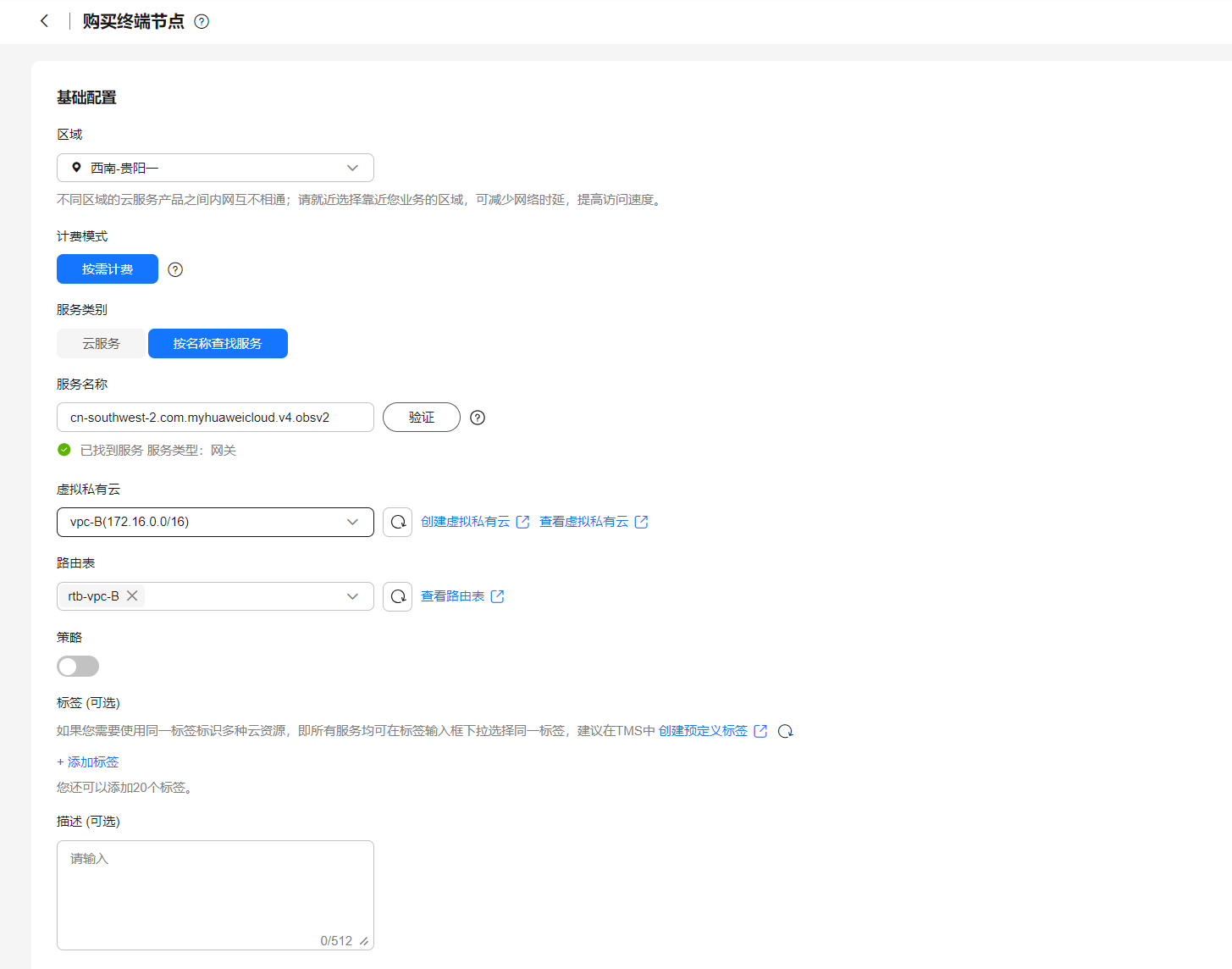Refresh the 虚拟私有云 list
Image resolution: width=1232 pixels, height=969 pixels.
(398, 522)
